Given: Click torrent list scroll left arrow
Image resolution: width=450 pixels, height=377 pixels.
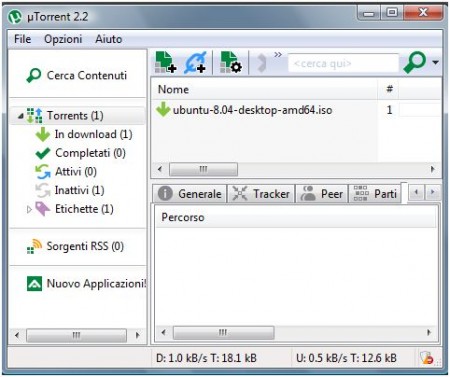Looking at the screenshot, I should tap(160, 169).
